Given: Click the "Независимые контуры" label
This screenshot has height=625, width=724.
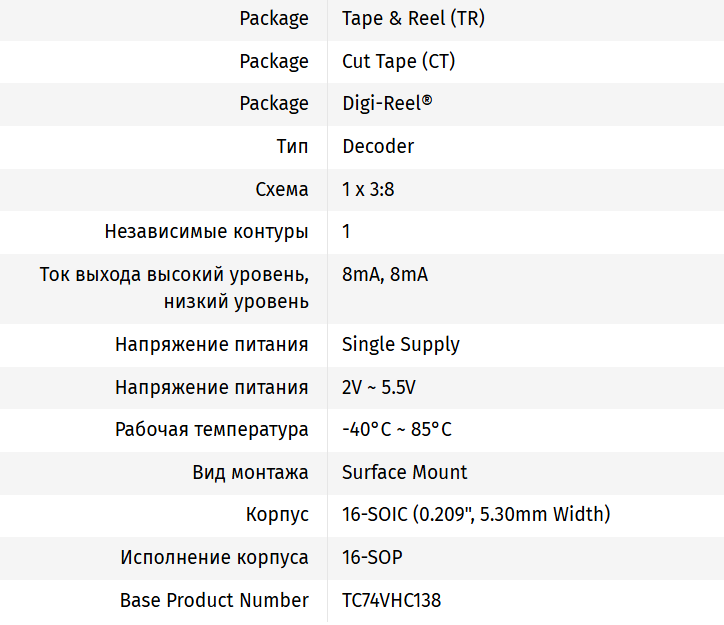Looking at the screenshot, I should [x=206, y=232].
